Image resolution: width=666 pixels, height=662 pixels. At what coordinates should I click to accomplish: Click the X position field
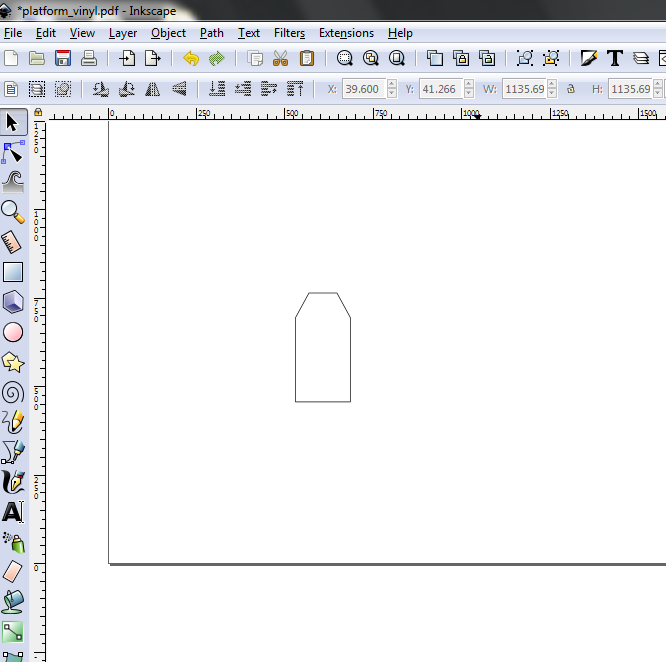pos(364,89)
